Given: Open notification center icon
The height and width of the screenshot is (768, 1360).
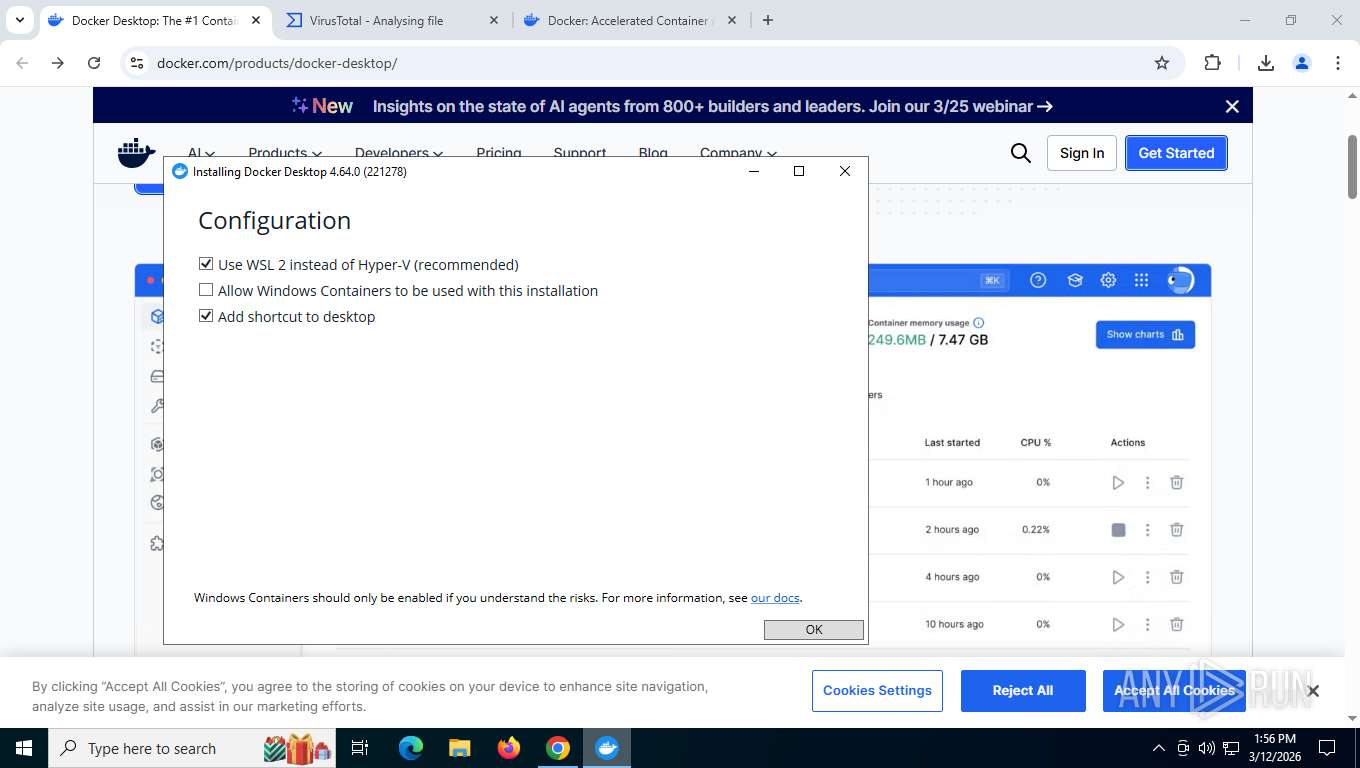Looking at the screenshot, I should tap(1327, 748).
